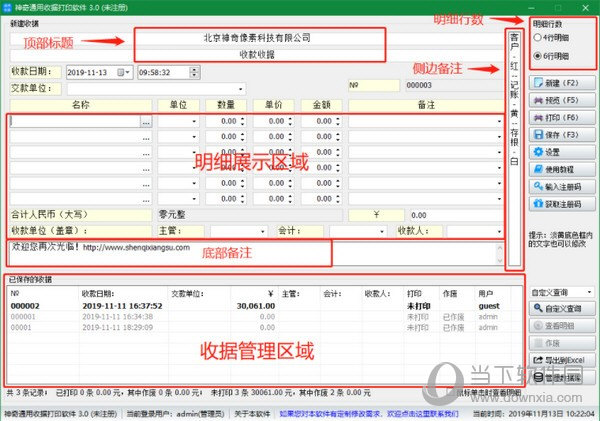Click scrollbar of the bottom note box
The image size is (600, 421).
(x=500, y=253)
